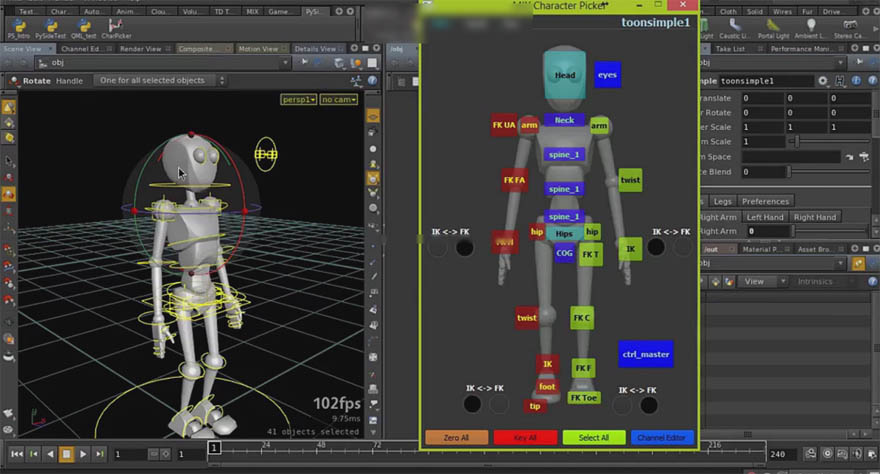
Task: Pick the ctrl_master control
Action: pos(646,354)
